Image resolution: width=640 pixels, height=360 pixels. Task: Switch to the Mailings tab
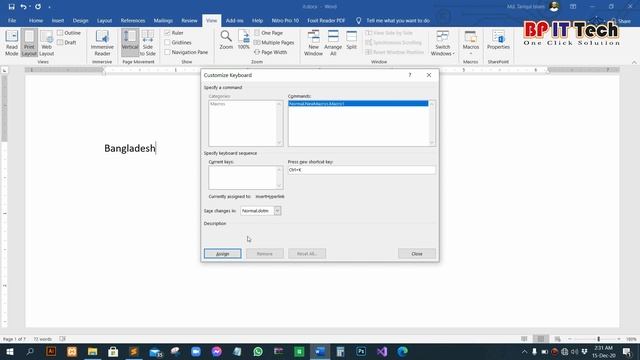click(x=163, y=20)
